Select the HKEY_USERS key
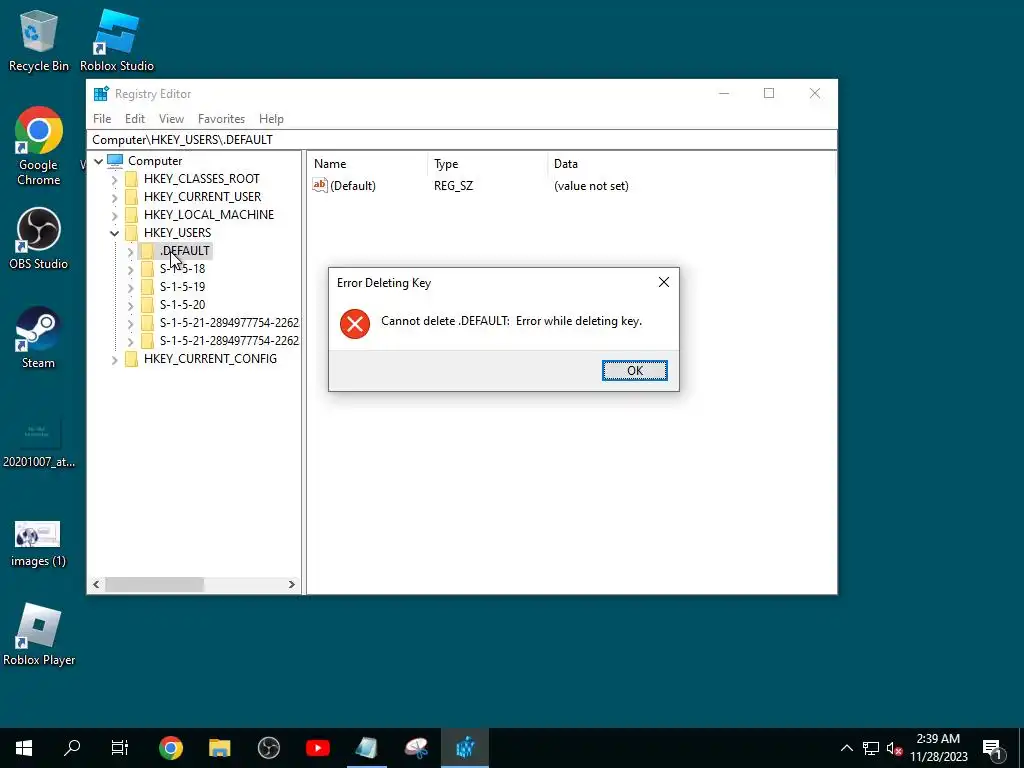Viewport: 1024px width, 768px height. (x=177, y=232)
